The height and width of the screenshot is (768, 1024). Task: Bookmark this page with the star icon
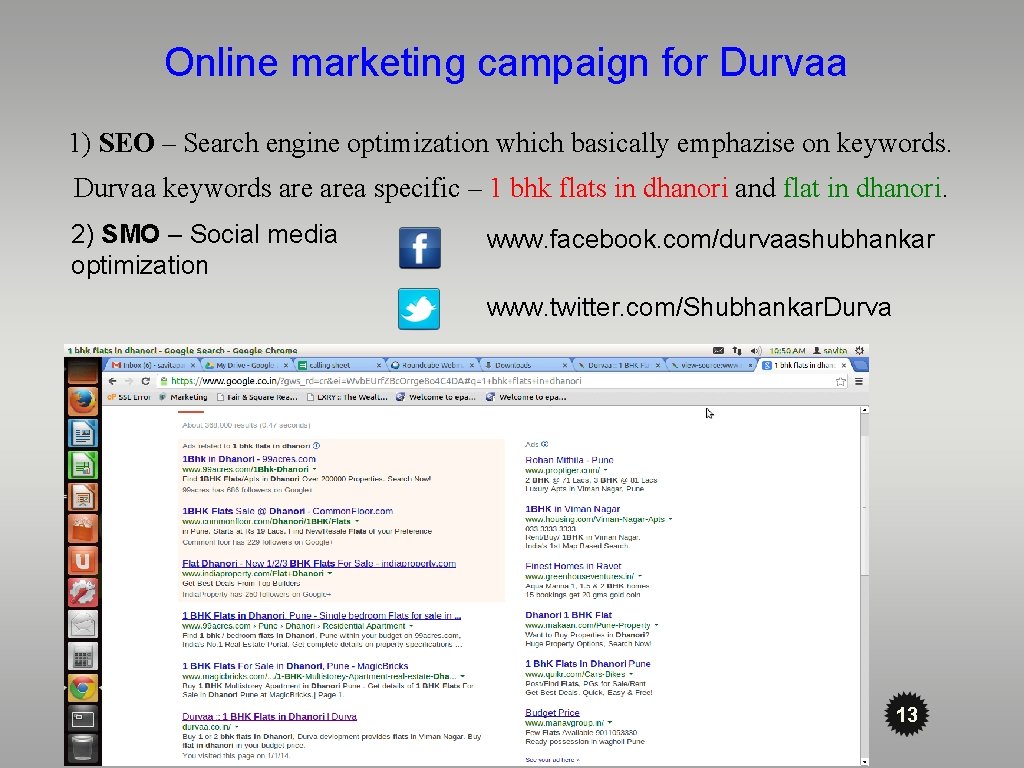click(x=841, y=382)
